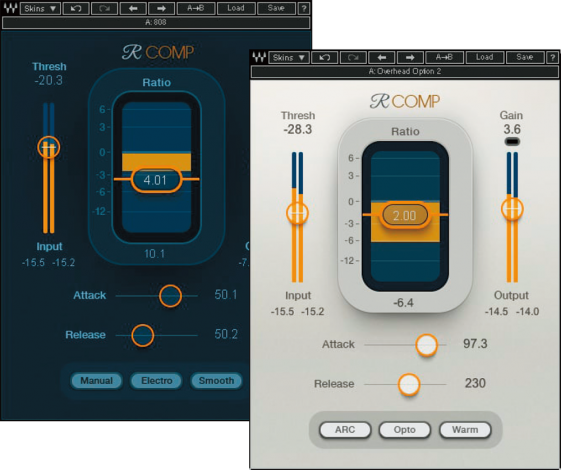
Task: Open help in the light RComp window
Action: [552, 57]
